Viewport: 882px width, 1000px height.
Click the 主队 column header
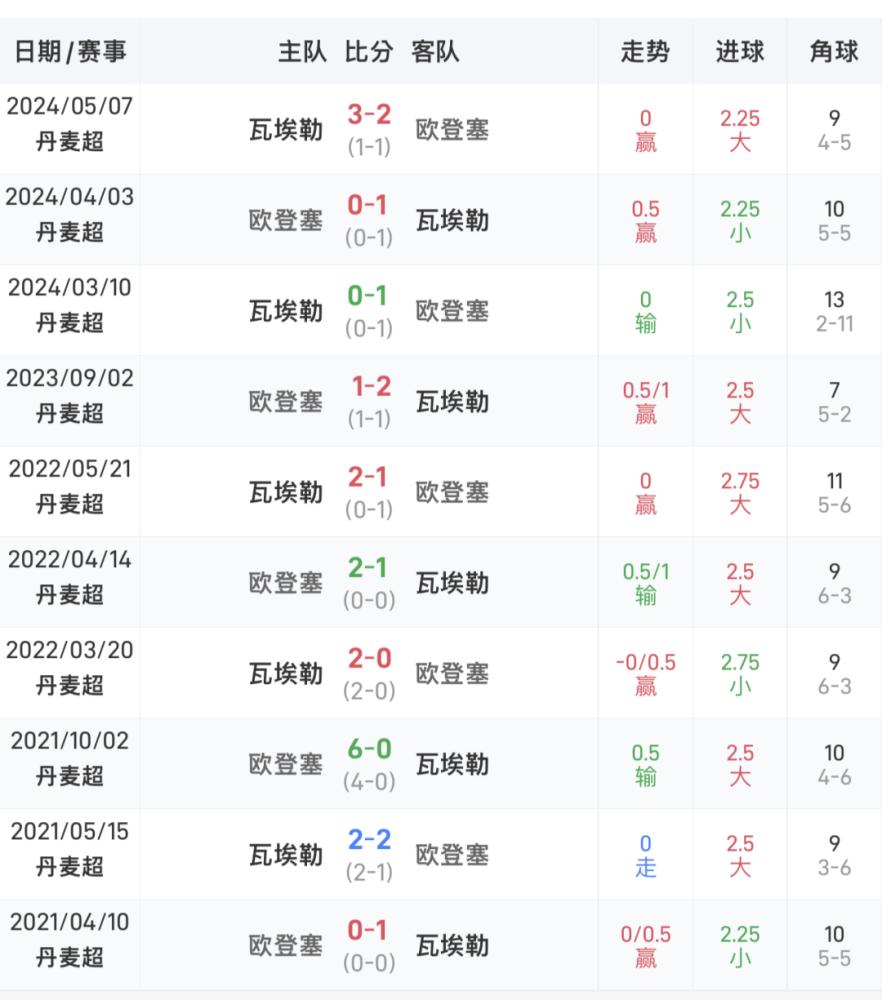point(302,52)
